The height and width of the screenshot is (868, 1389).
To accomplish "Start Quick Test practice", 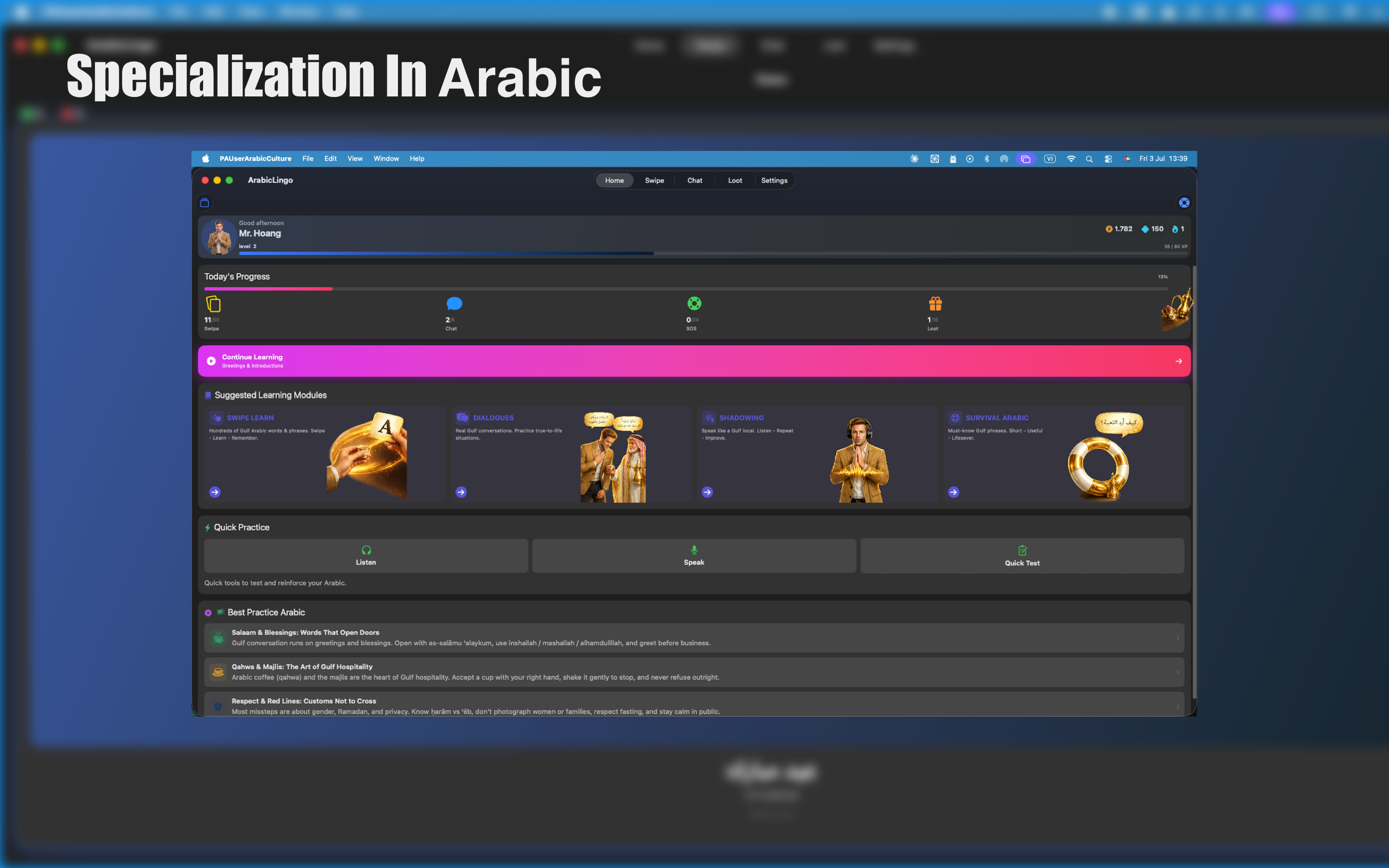I will (x=1021, y=555).
